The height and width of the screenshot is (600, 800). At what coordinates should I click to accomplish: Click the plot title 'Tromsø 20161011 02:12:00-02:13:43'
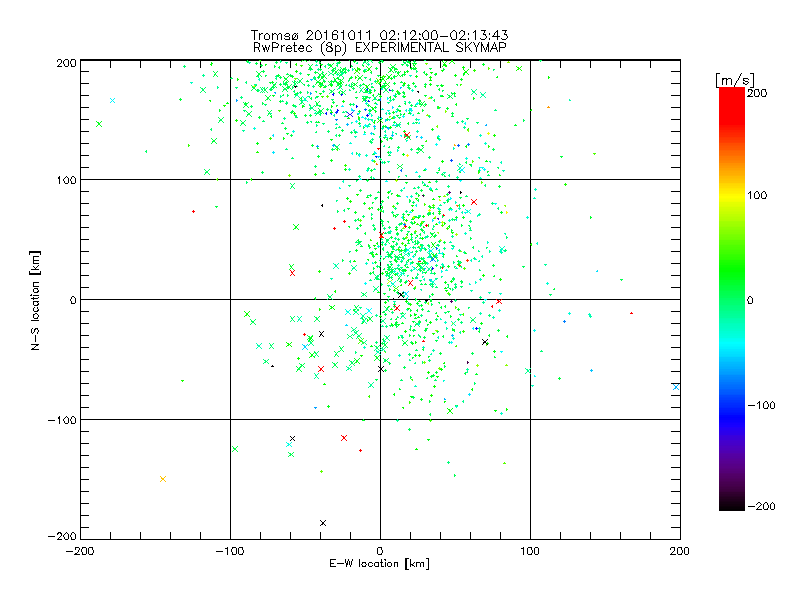pos(379,35)
